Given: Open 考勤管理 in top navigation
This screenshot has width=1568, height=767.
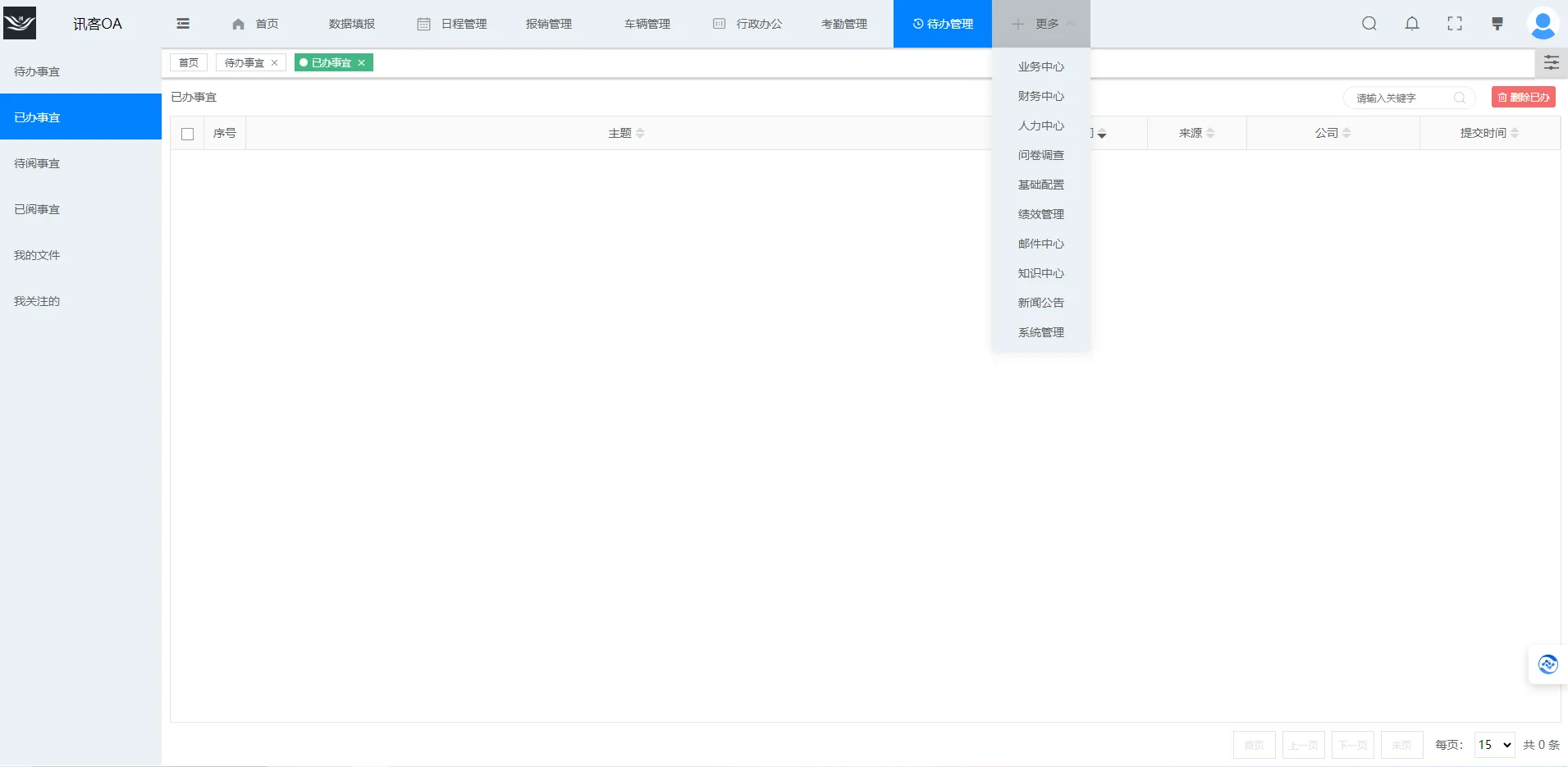Looking at the screenshot, I should click(844, 24).
